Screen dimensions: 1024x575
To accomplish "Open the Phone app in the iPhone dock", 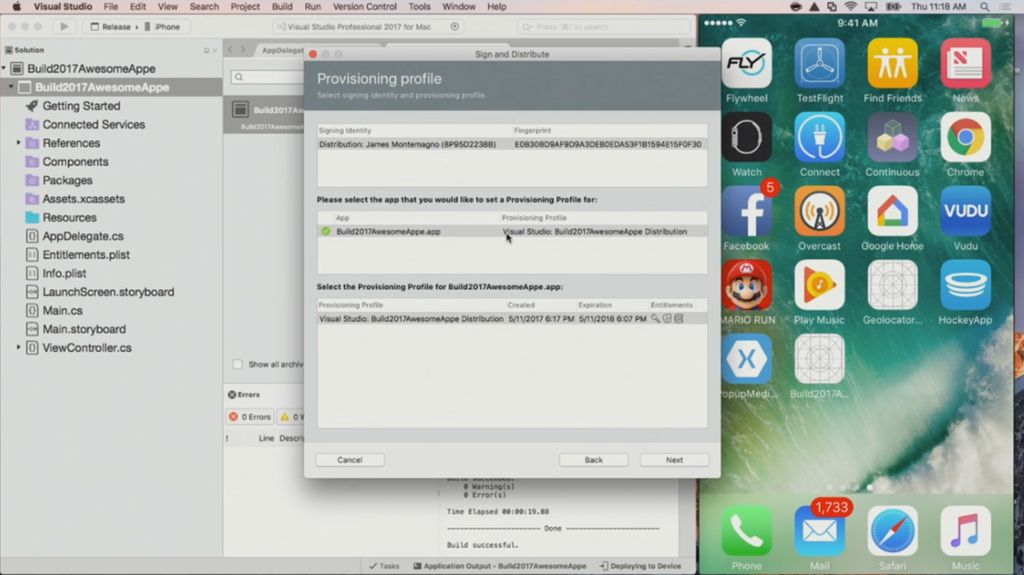I will (746, 531).
